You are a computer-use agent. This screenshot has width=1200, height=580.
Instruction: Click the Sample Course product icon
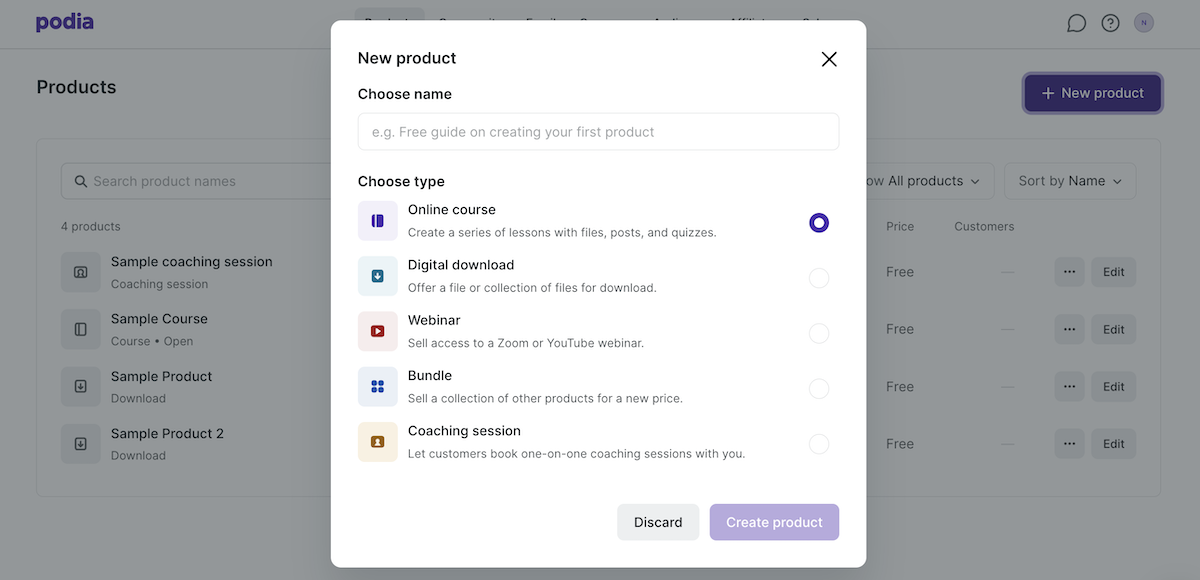(x=81, y=329)
